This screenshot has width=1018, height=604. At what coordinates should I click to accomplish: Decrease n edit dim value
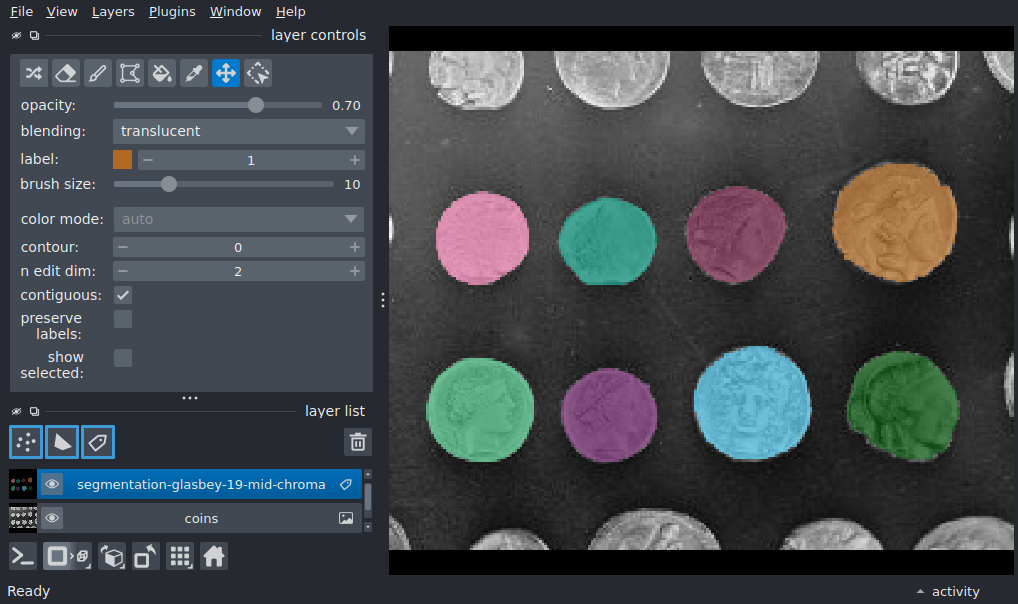pyautogui.click(x=123, y=271)
